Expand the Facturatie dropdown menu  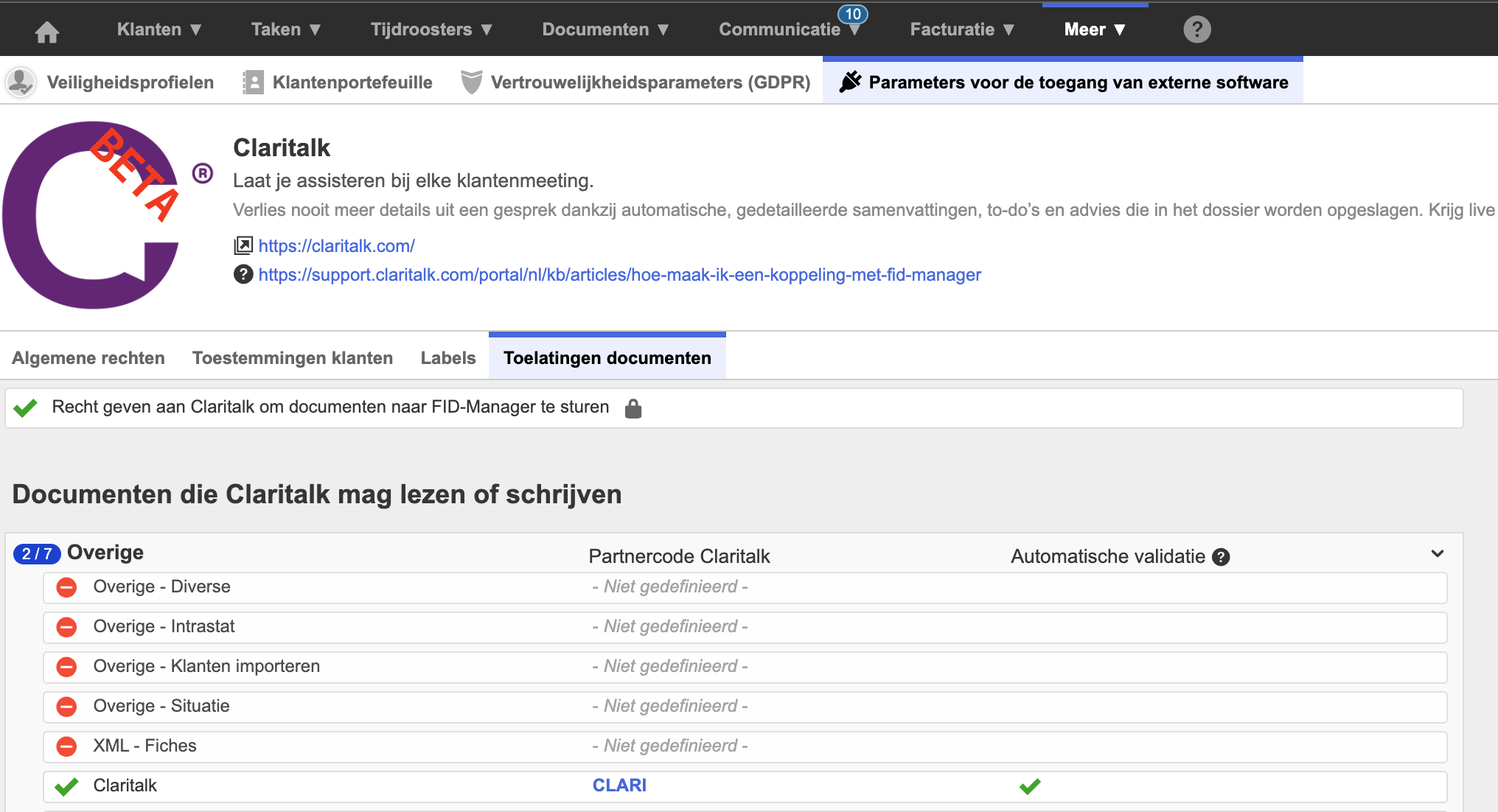961,29
